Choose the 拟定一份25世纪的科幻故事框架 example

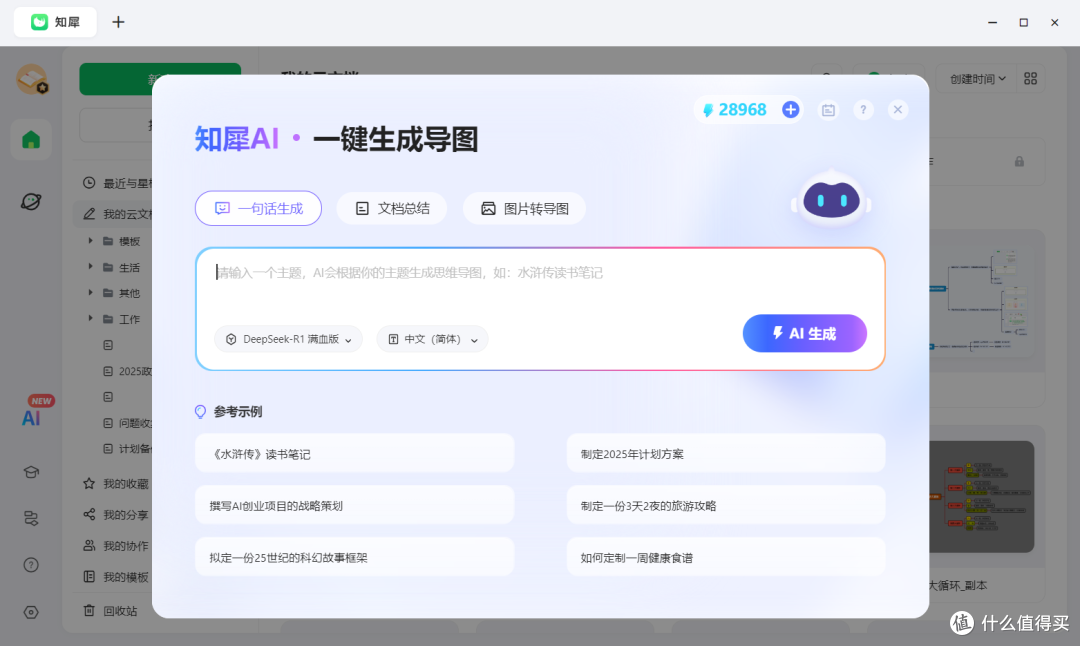click(355, 557)
